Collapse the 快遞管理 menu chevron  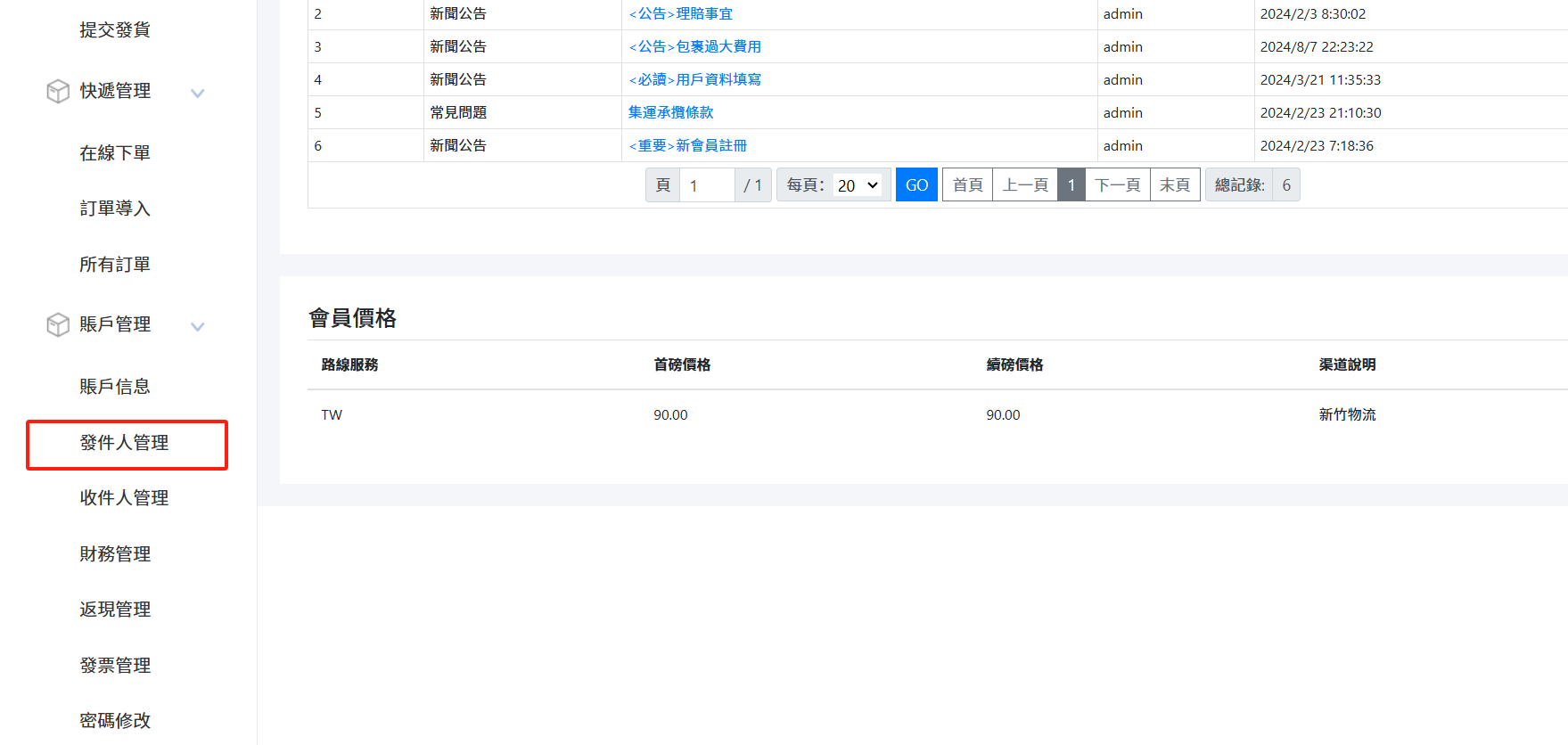pyautogui.click(x=198, y=93)
